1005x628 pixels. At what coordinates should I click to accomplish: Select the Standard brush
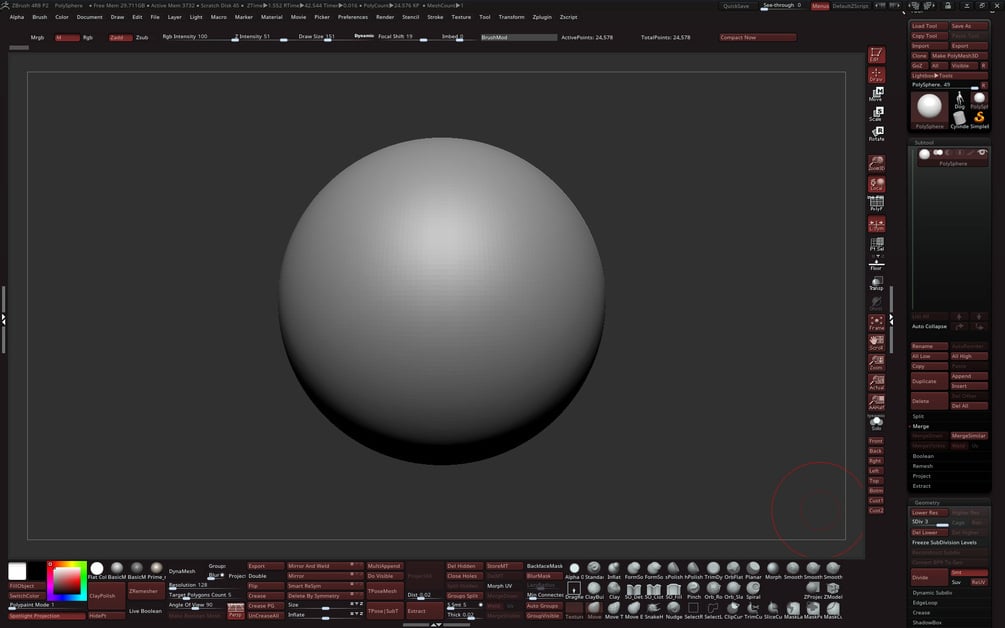(x=594, y=570)
